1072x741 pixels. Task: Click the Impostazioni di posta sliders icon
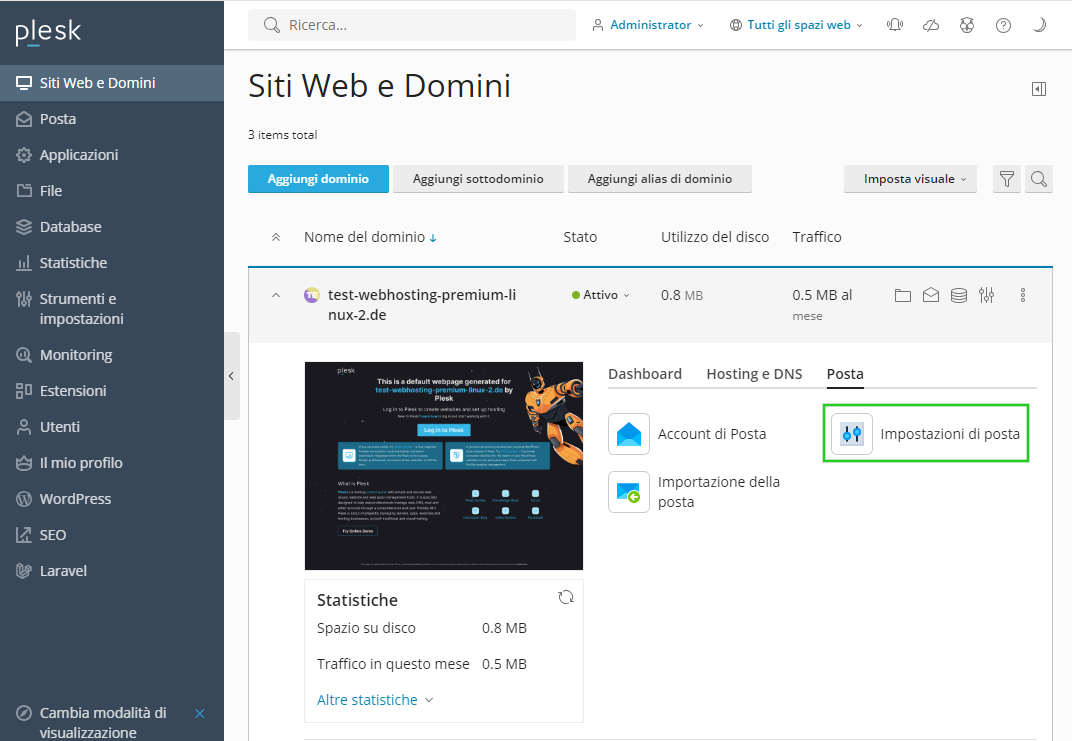point(852,434)
